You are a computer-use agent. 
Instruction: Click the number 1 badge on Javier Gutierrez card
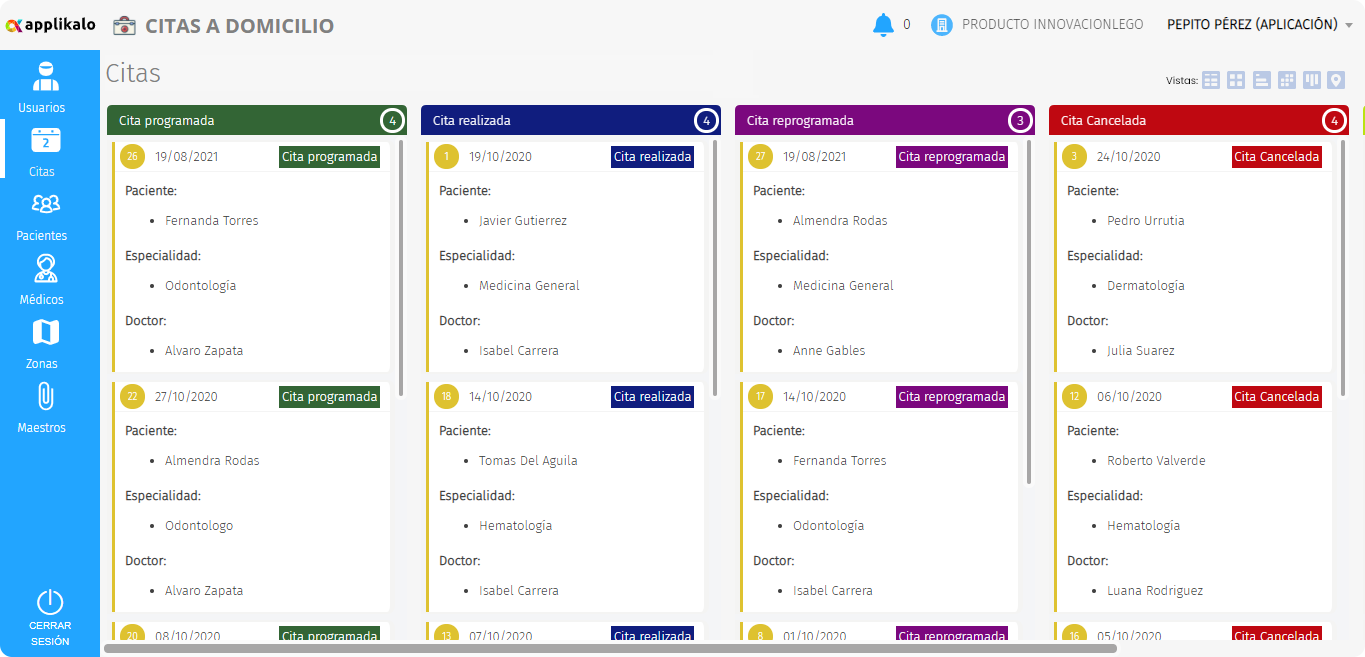(x=446, y=157)
